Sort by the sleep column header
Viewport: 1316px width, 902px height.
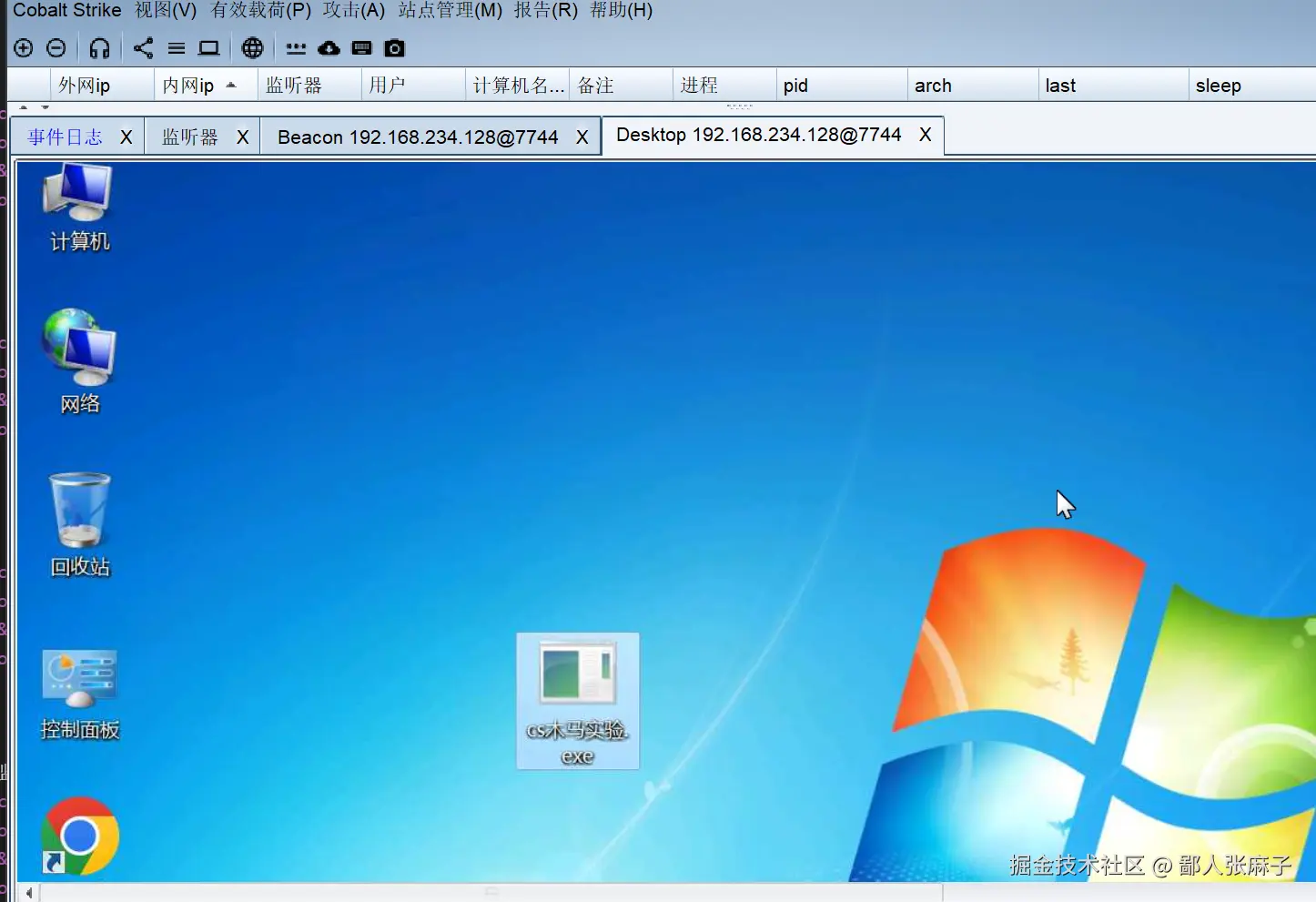(x=1252, y=86)
